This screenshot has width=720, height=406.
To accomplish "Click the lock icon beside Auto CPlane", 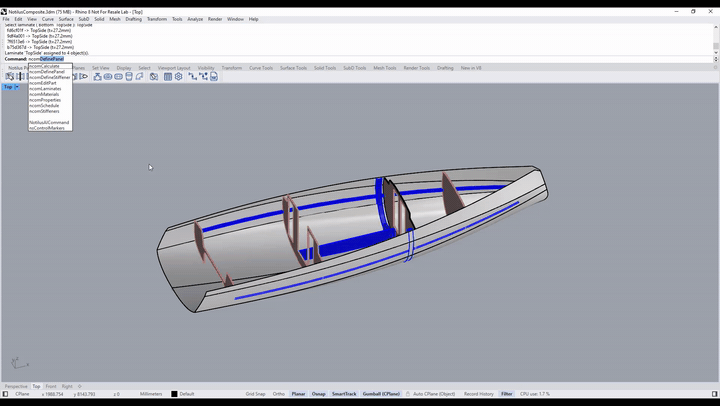I will click(x=408, y=394).
